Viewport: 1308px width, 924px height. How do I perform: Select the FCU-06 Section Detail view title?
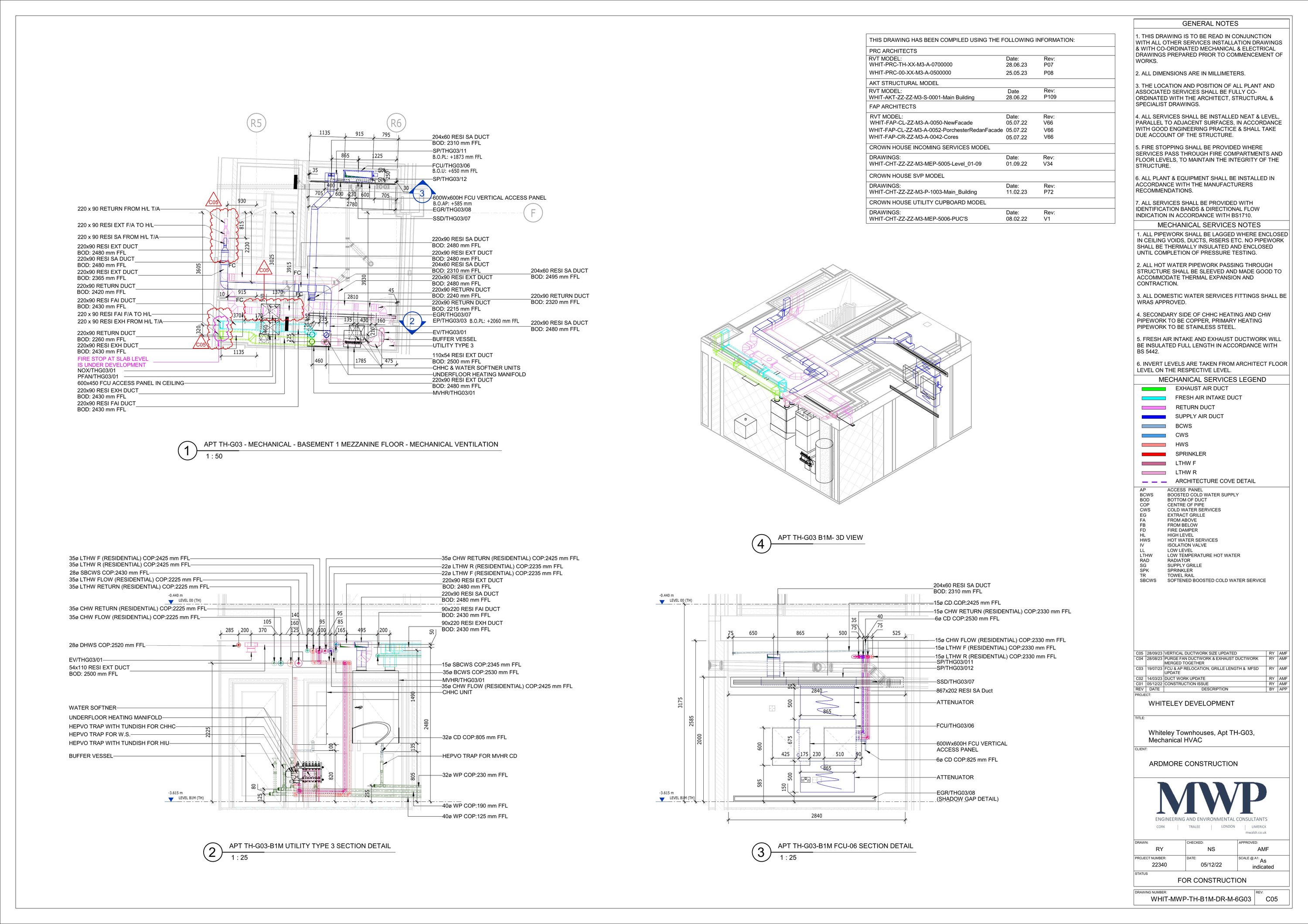845,846
